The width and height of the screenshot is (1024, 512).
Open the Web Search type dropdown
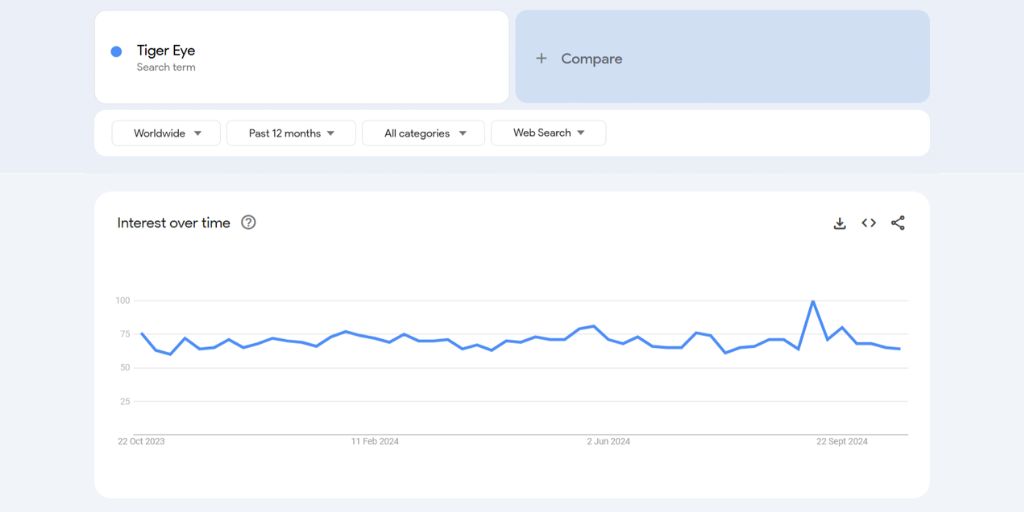(x=549, y=133)
